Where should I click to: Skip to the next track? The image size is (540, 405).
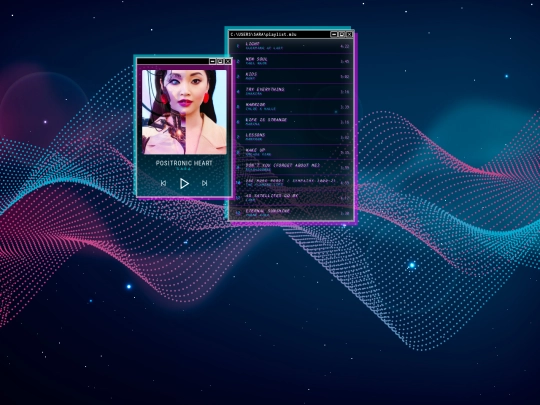[x=205, y=183]
